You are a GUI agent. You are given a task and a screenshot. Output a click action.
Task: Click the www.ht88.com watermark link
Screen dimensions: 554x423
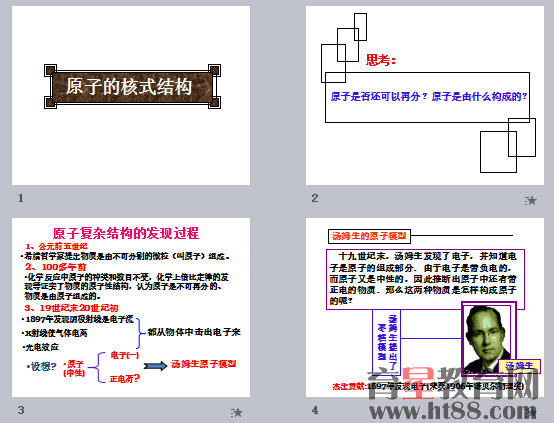click(x=453, y=411)
